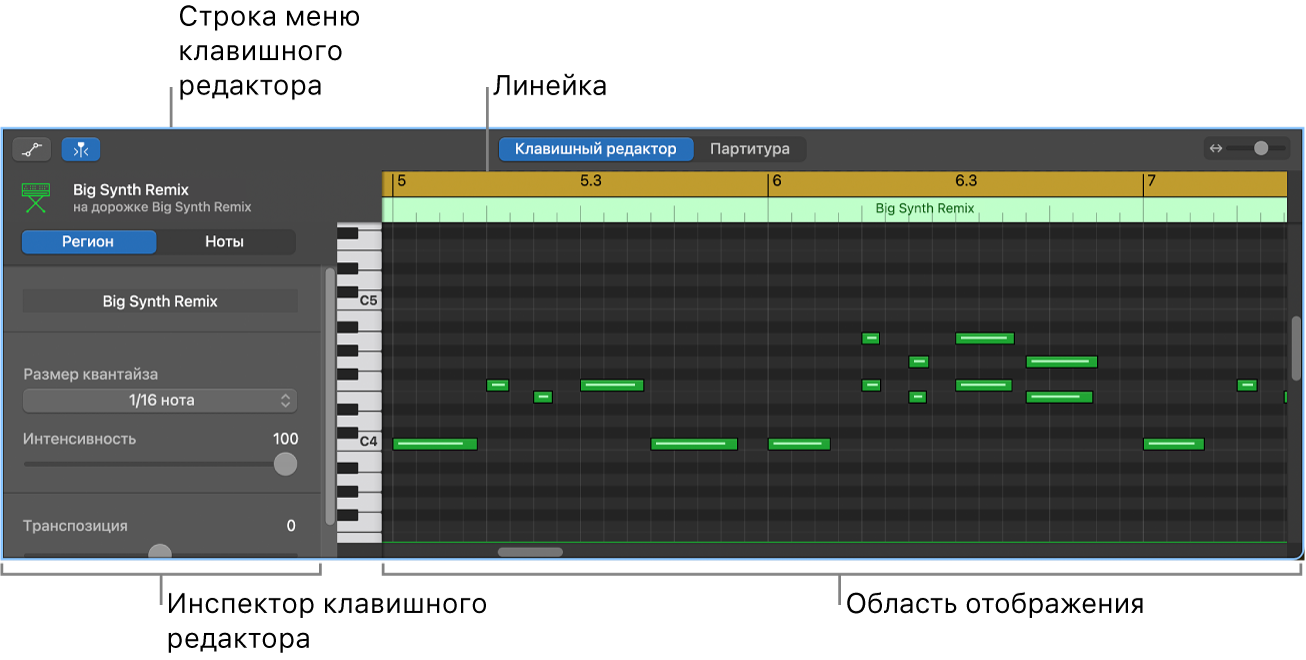Select the Регион tab
Image resolution: width=1306 pixels, height=660 pixels.
[x=89, y=242]
